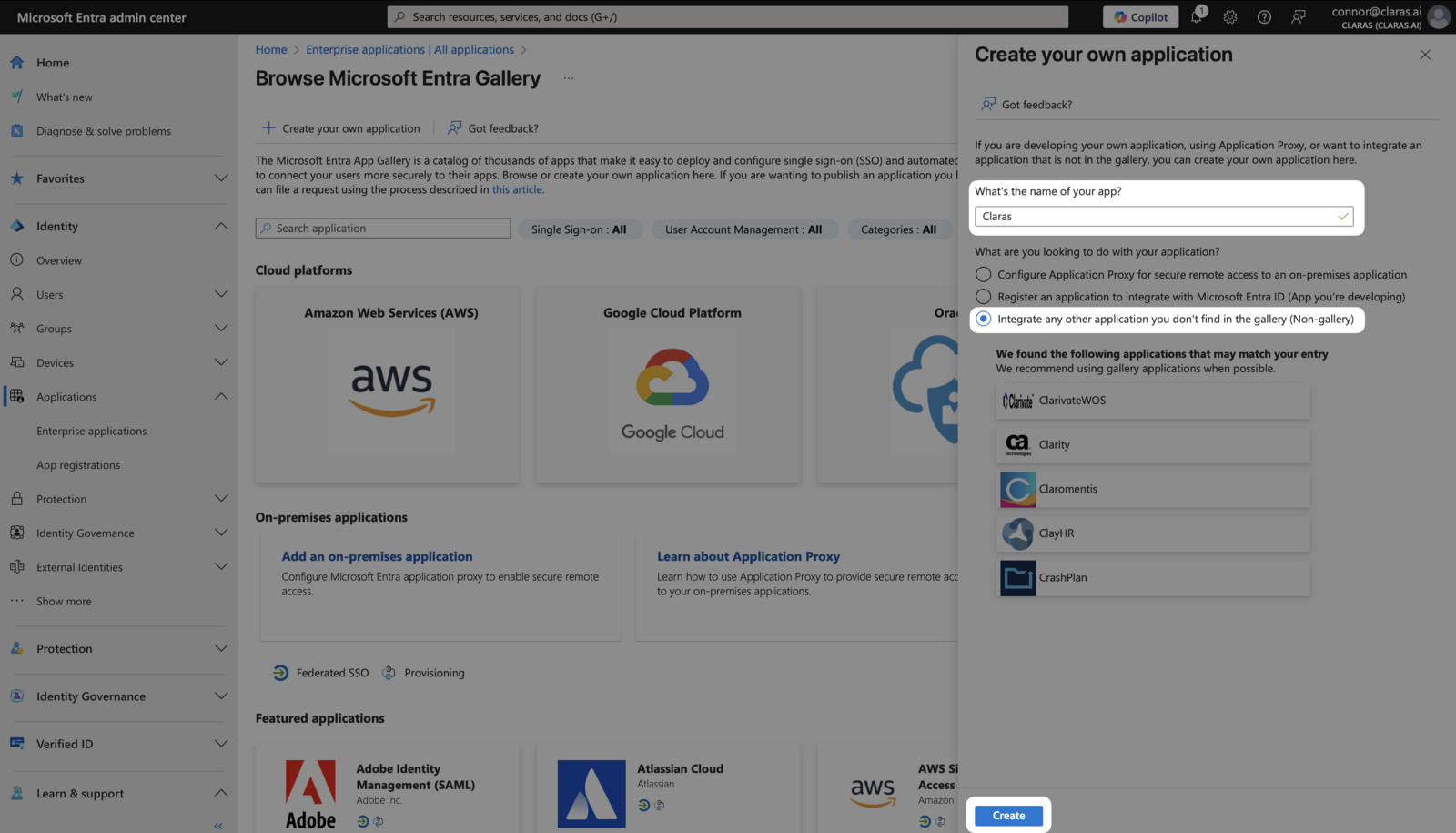1456x833 pixels.
Task: Close the Create your own application panel
Action: tap(1425, 55)
